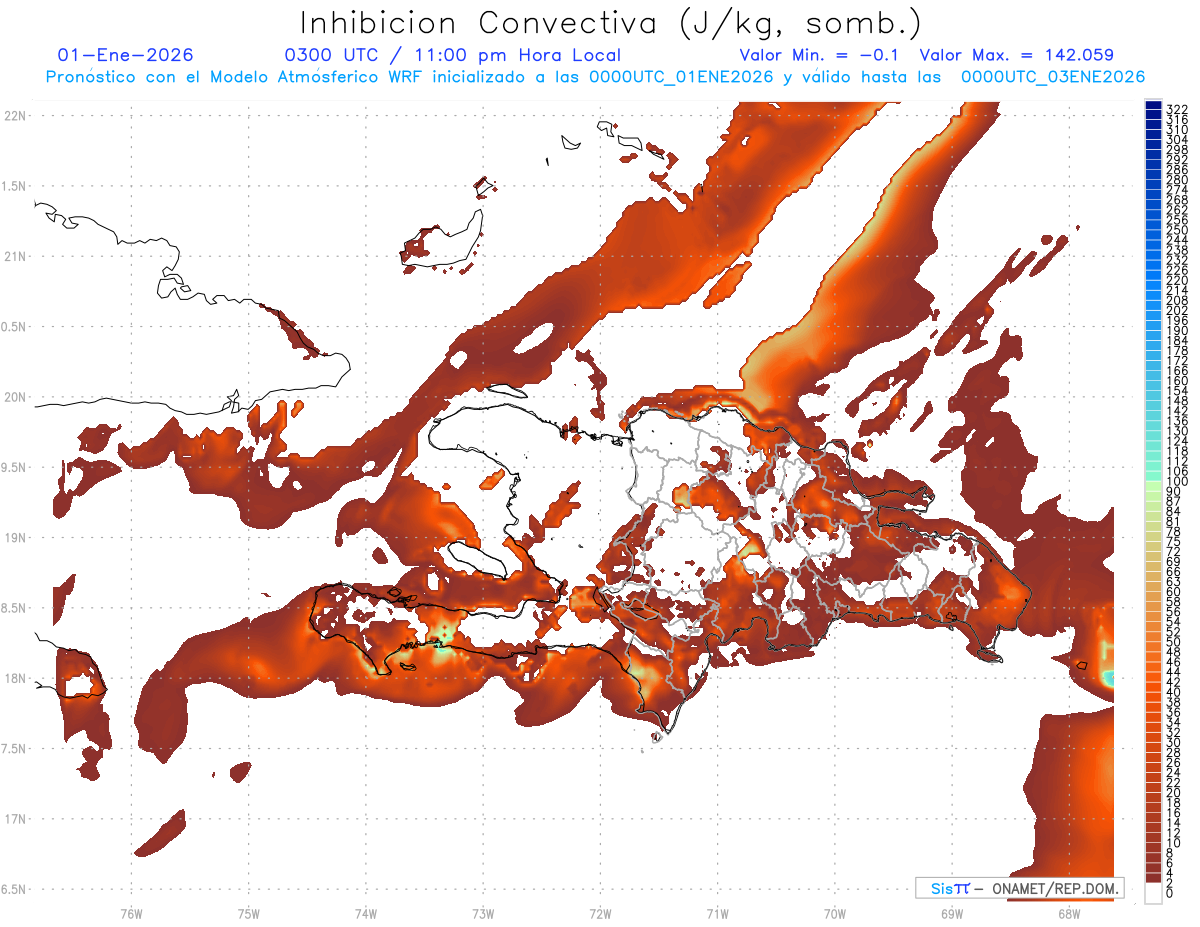The height and width of the screenshot is (927, 1200).
Task: Click the "73W" longitude label
Action: tap(483, 913)
